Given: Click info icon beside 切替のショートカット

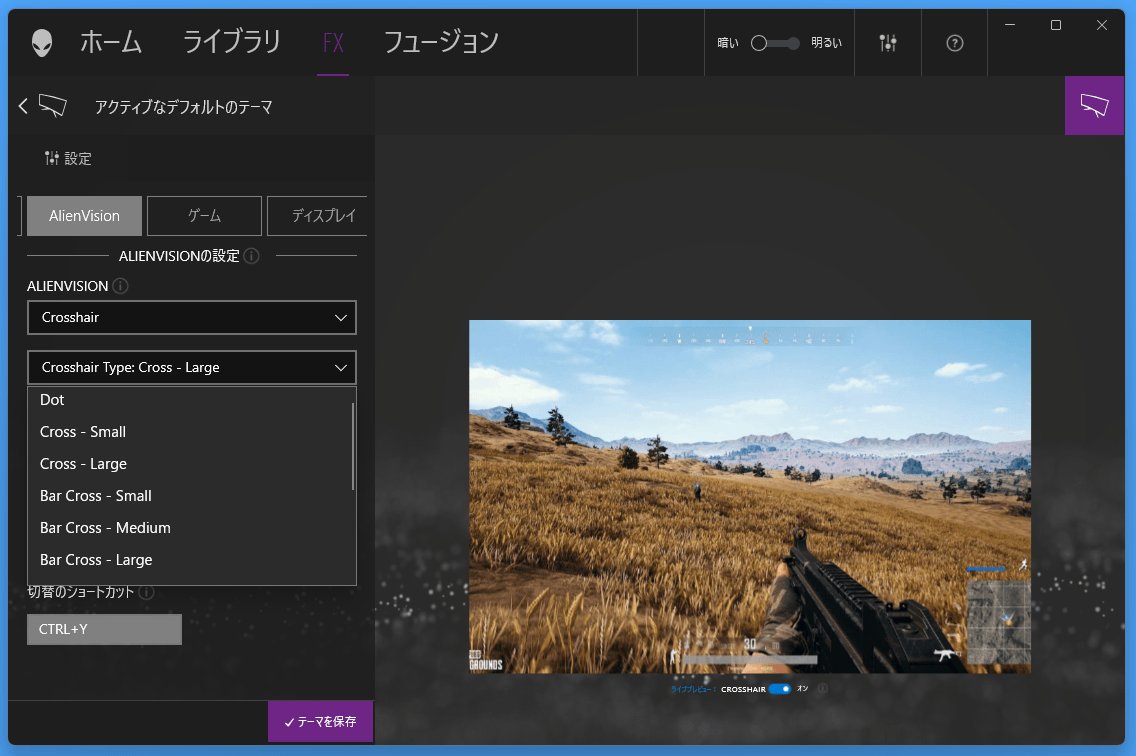Looking at the screenshot, I should click(x=146, y=592).
